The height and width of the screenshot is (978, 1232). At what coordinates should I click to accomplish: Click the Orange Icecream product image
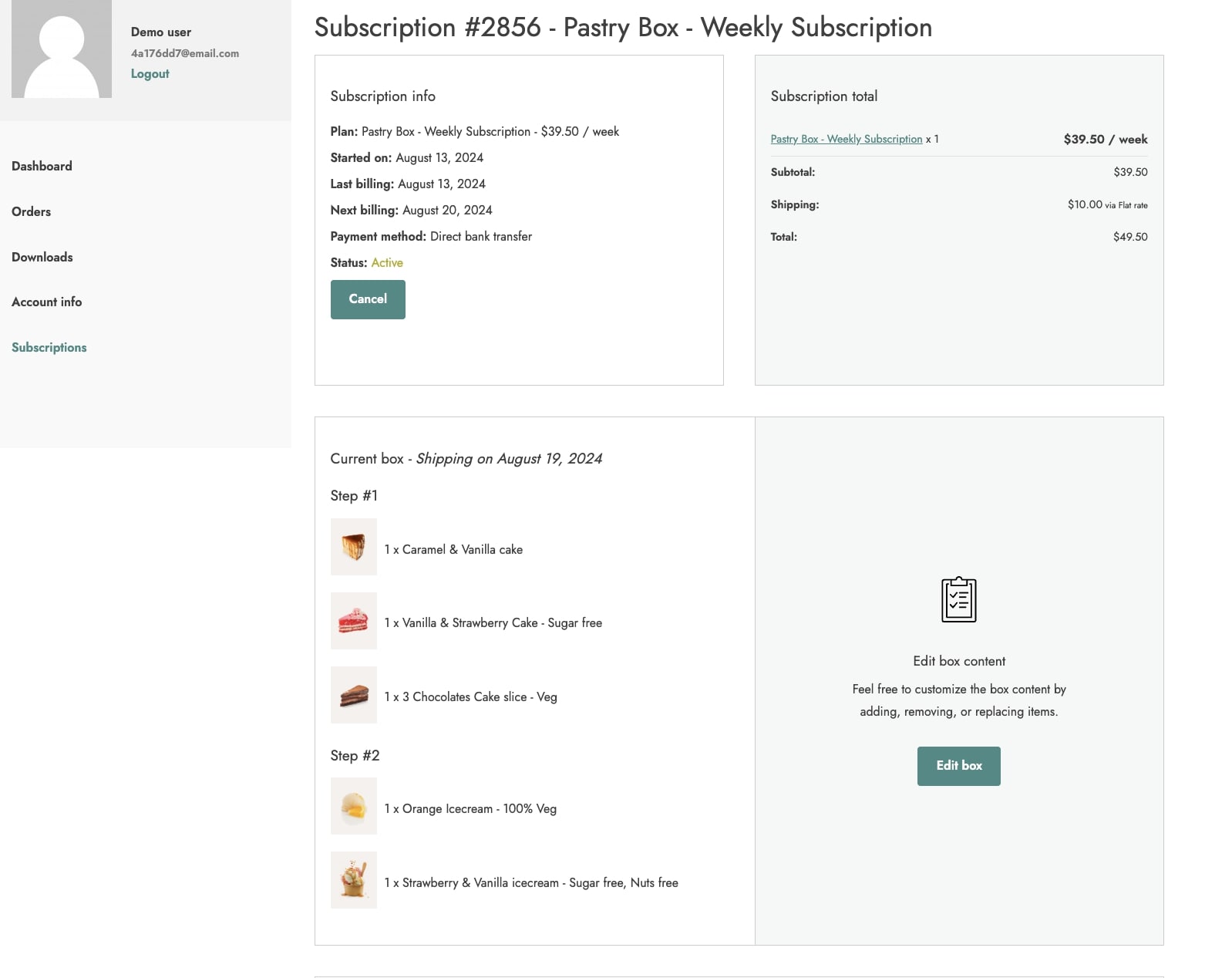click(354, 806)
